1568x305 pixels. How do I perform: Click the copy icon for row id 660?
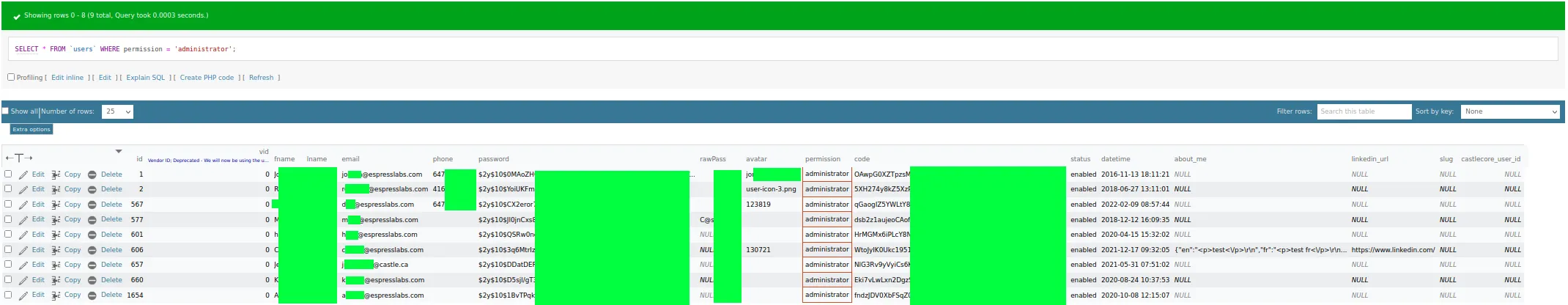coord(56,280)
